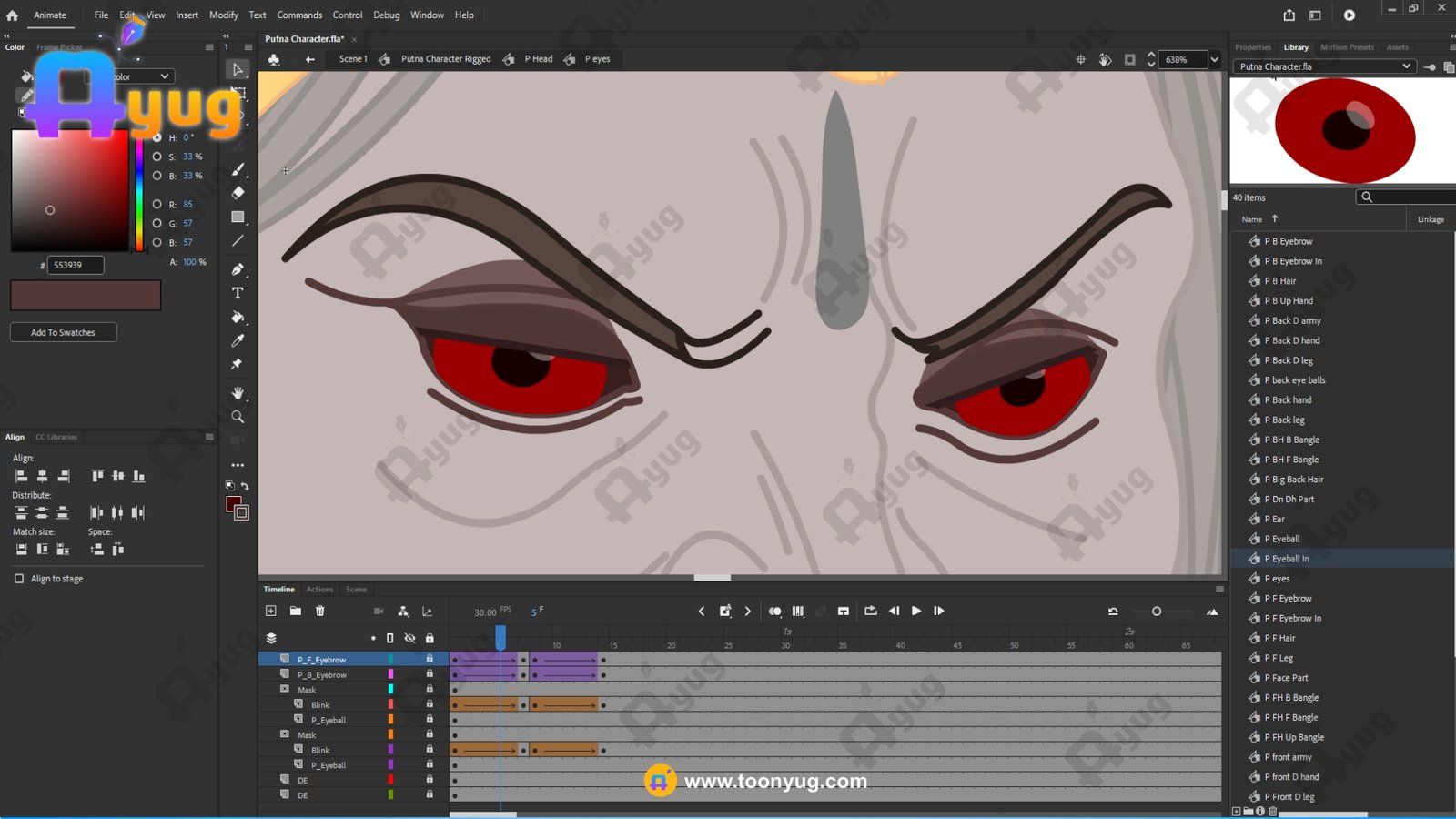Open the Putna Character.fla library dropdown
Image resolution: width=1456 pixels, height=819 pixels.
tap(1406, 66)
